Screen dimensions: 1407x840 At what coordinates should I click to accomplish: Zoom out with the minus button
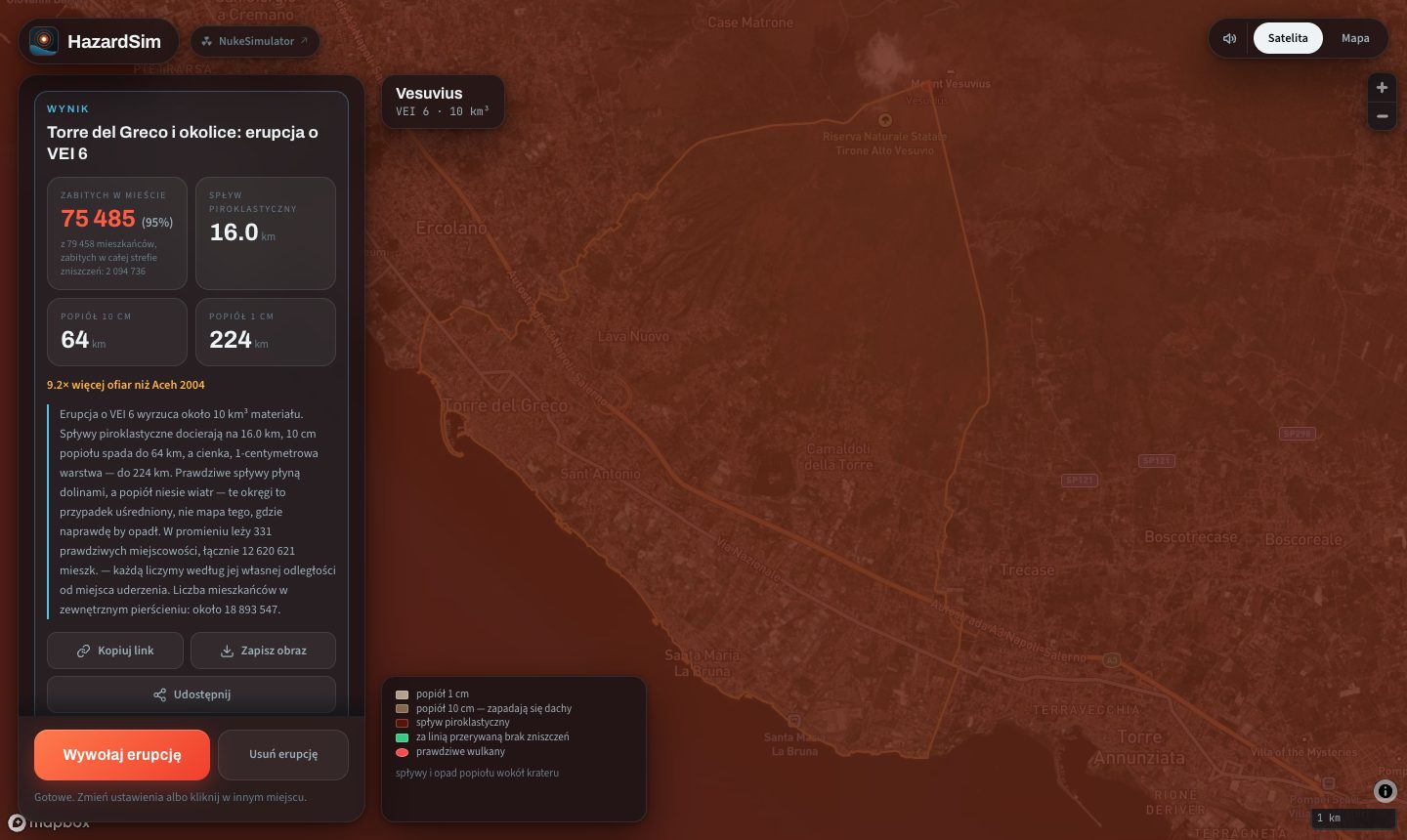(1382, 116)
